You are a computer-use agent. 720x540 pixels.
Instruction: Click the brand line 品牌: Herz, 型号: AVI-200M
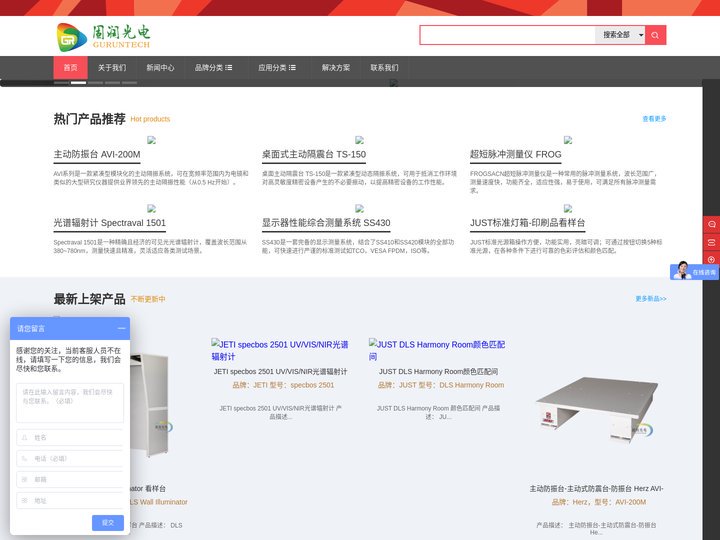[598, 502]
